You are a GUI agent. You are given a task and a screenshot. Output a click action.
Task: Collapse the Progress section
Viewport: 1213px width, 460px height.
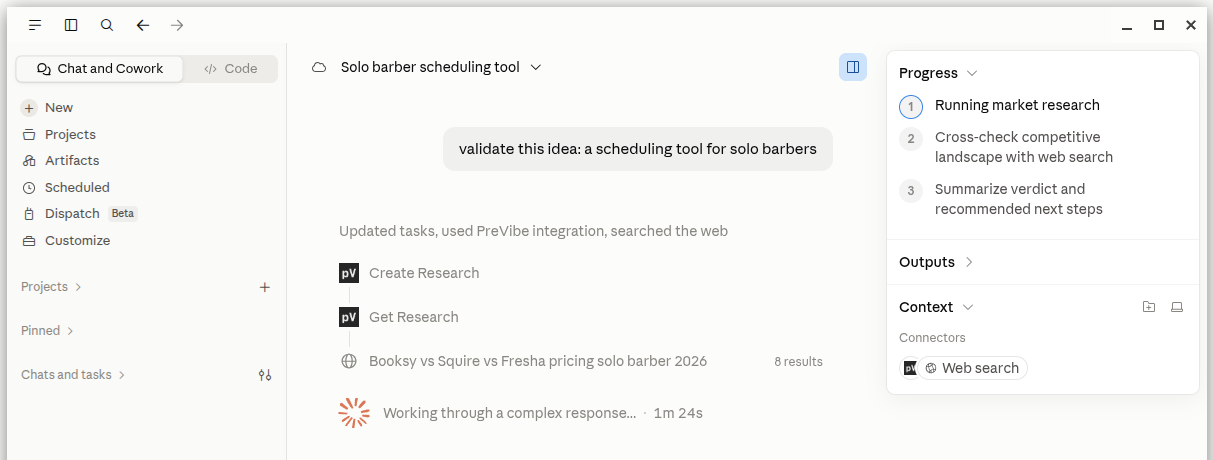[938, 73]
